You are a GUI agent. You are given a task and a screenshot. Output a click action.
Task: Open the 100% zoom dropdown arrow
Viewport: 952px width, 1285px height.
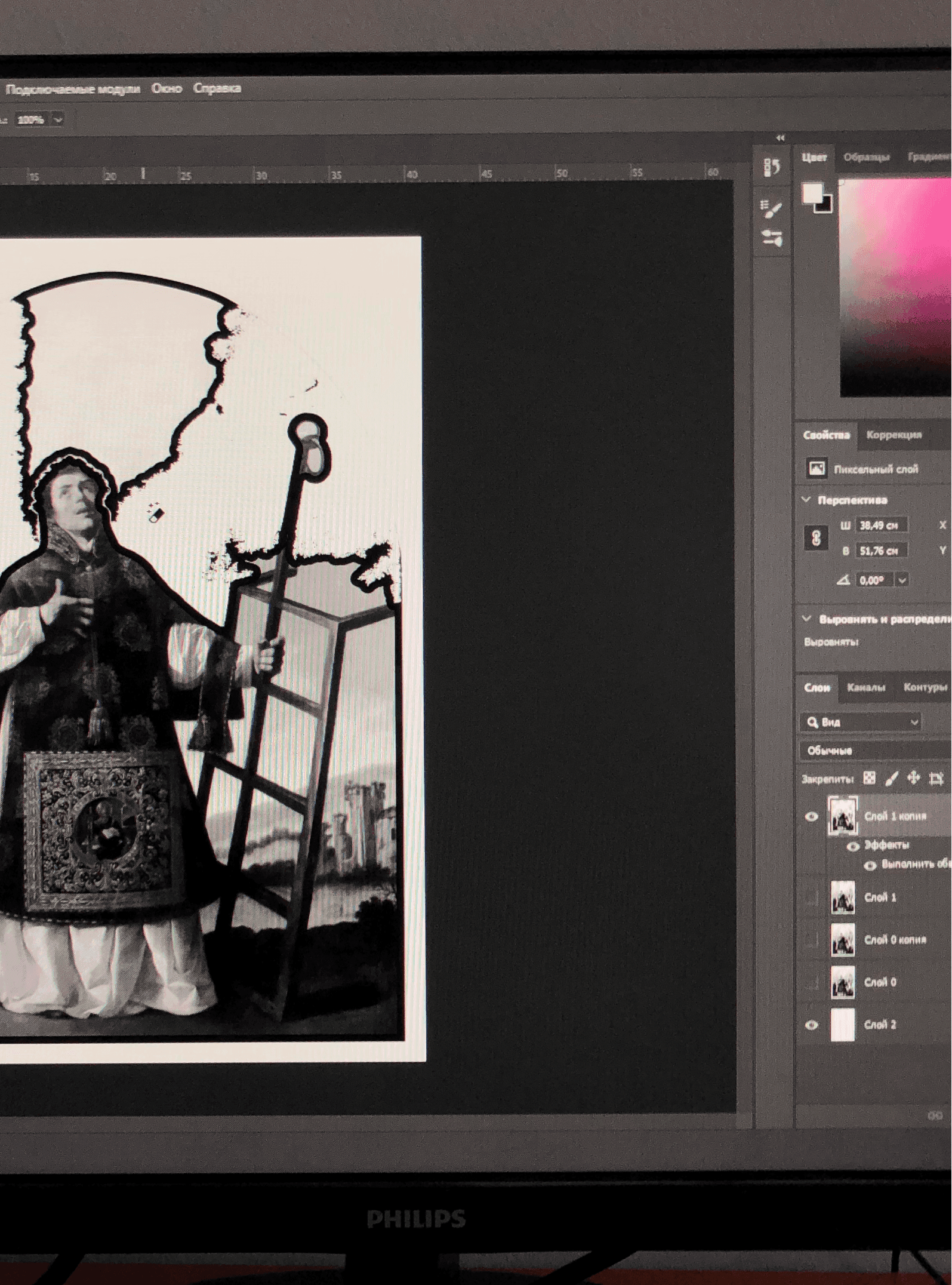pos(58,119)
